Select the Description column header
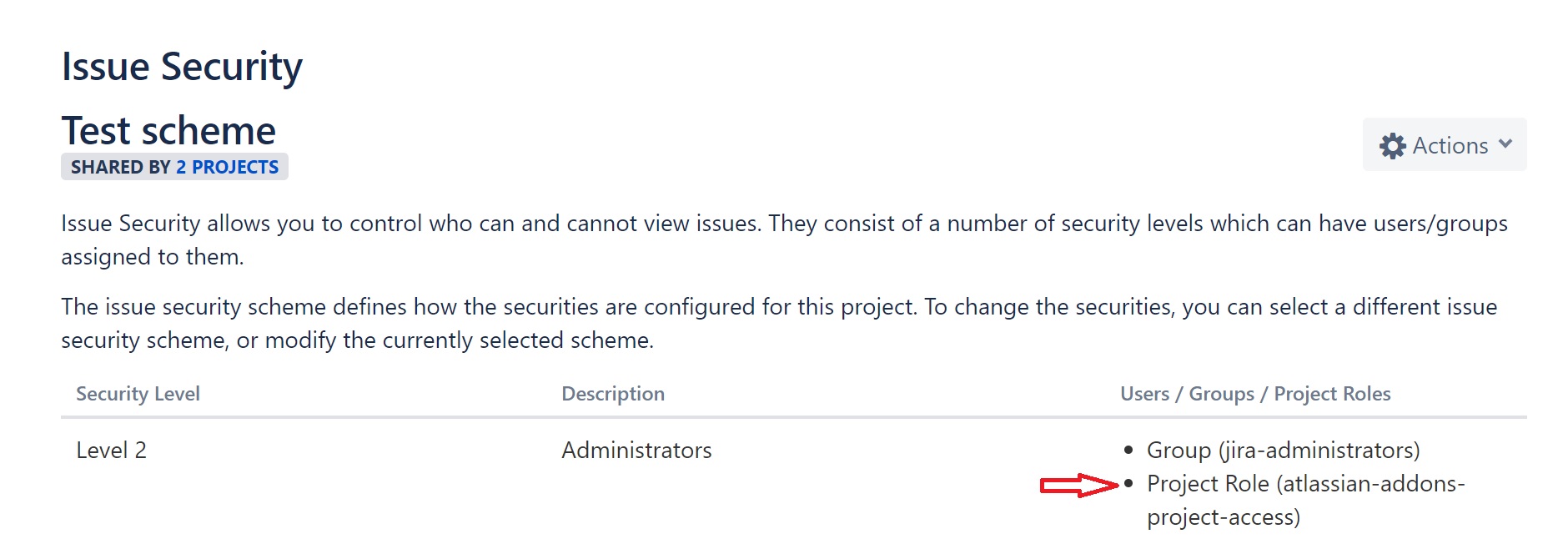This screenshot has width=1568, height=539. (x=613, y=393)
